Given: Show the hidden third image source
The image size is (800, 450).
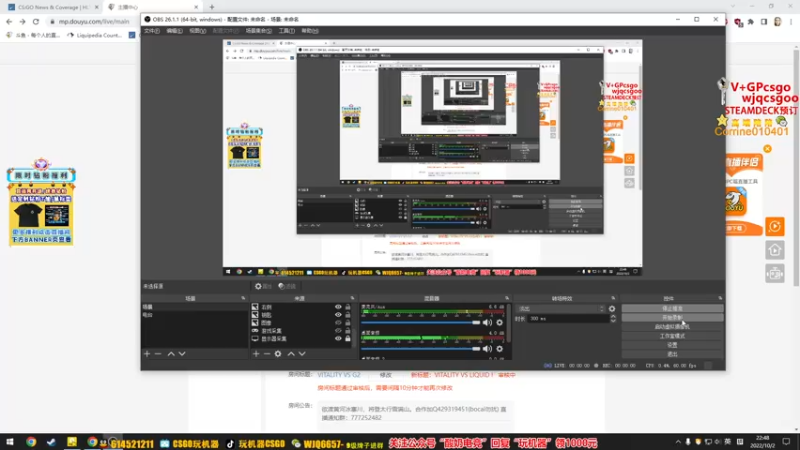Looking at the screenshot, I should (338, 323).
